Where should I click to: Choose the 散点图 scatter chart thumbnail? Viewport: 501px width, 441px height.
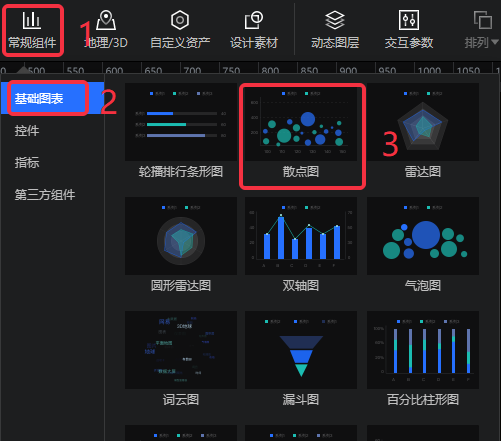(x=301, y=122)
